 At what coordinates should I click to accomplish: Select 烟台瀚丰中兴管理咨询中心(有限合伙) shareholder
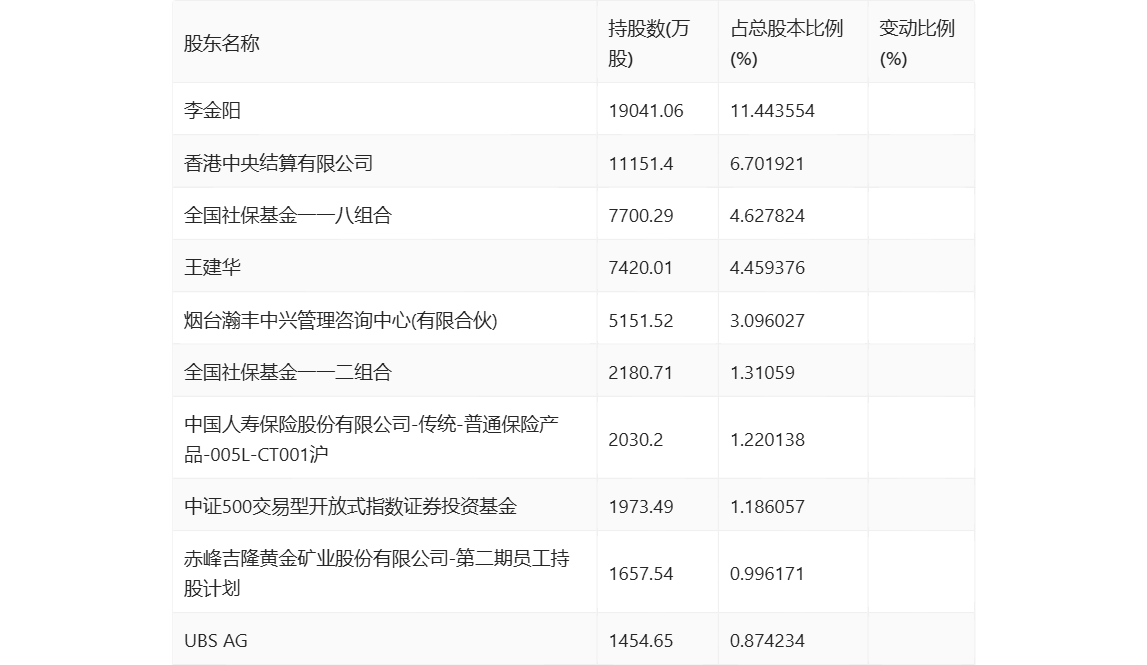tap(341, 320)
